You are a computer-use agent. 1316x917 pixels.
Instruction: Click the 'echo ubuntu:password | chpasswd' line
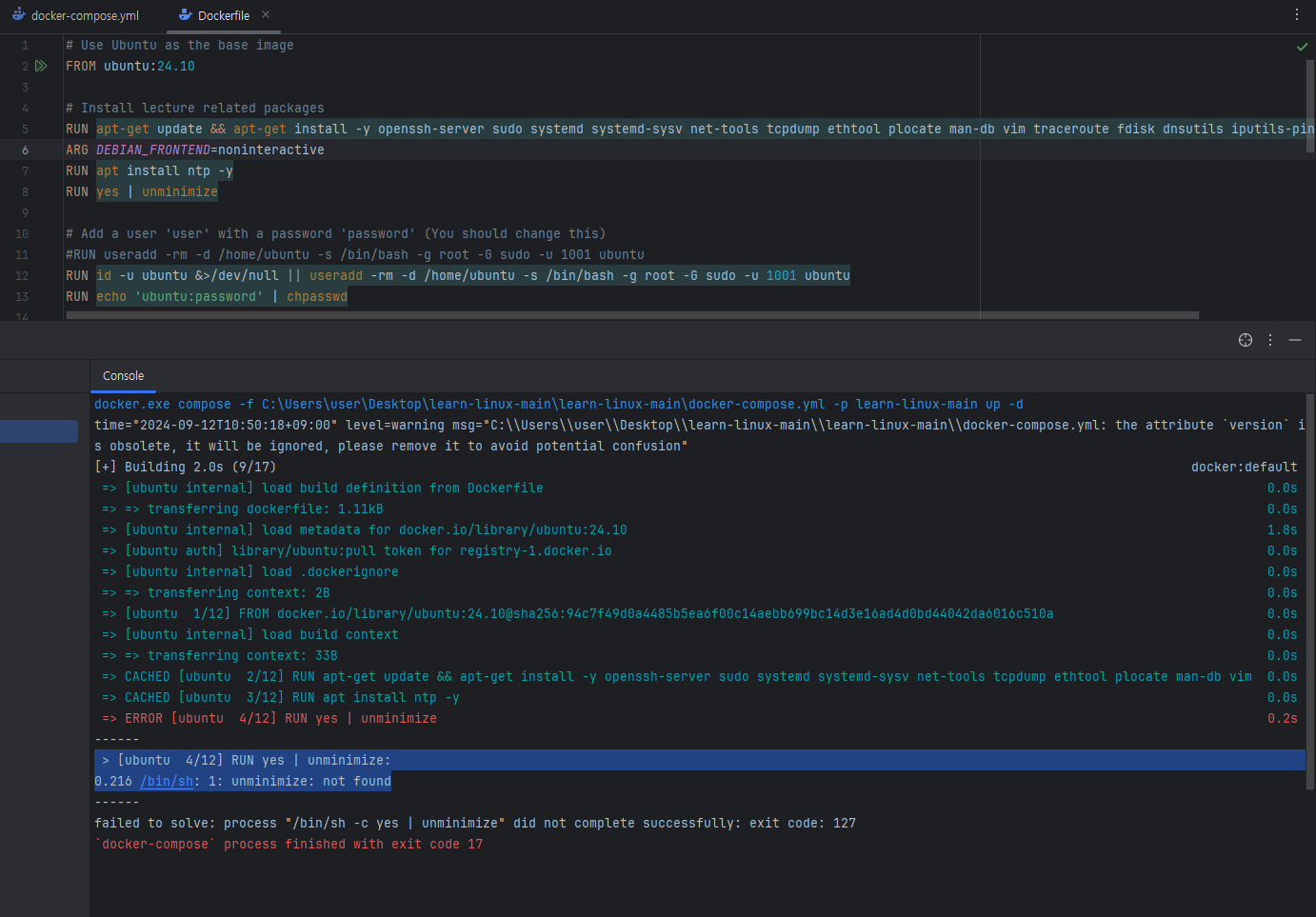(x=207, y=296)
